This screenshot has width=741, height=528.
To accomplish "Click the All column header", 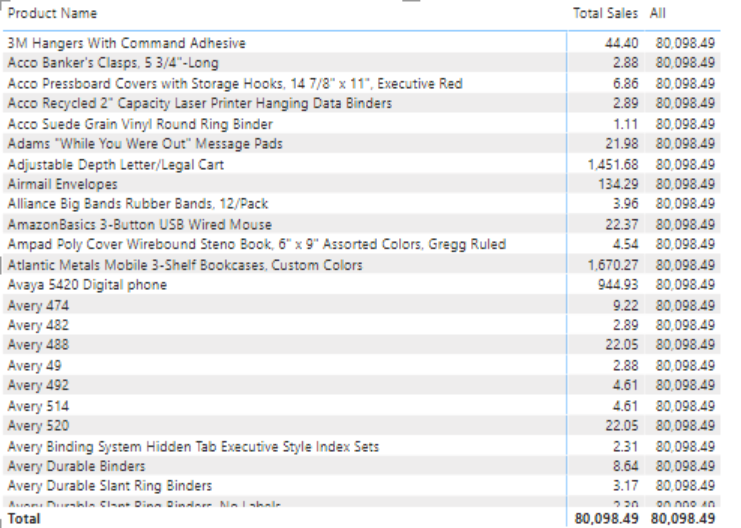I will click(x=657, y=13).
